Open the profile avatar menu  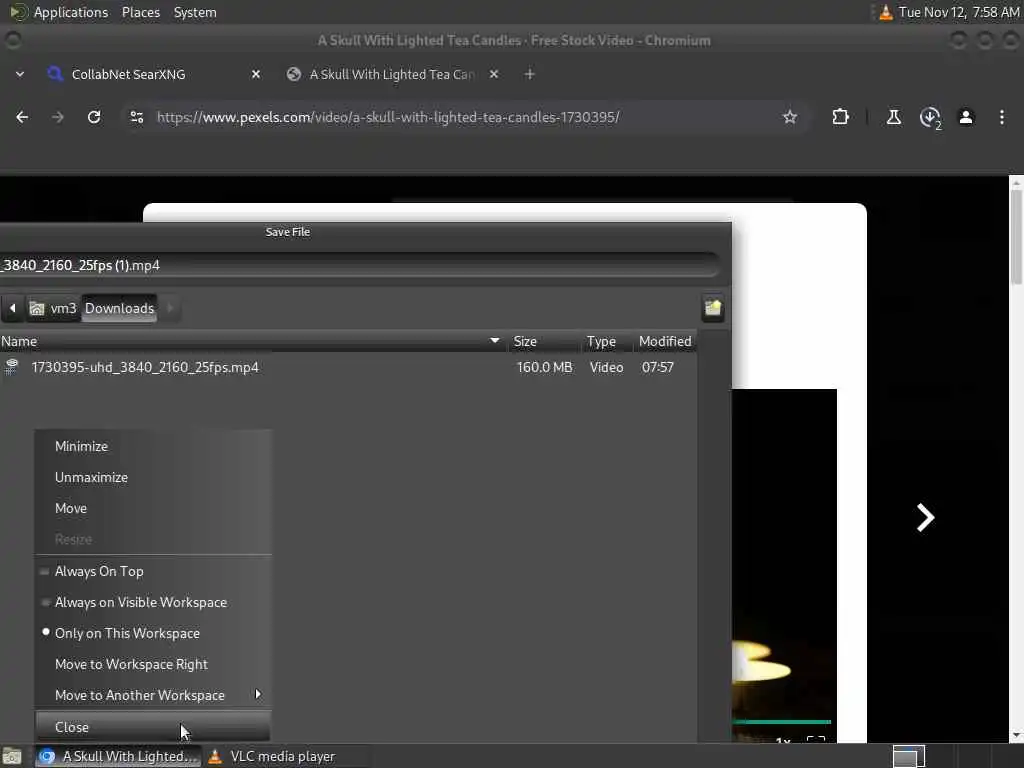[966, 117]
